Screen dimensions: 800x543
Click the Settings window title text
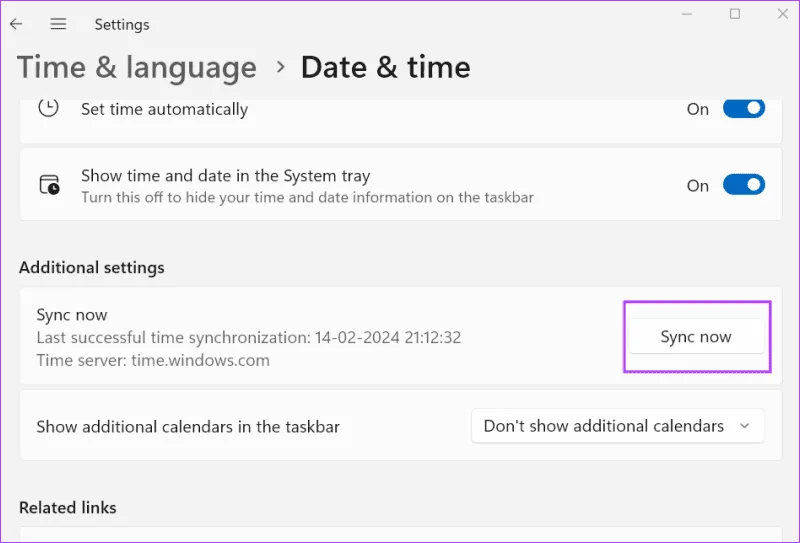122,24
